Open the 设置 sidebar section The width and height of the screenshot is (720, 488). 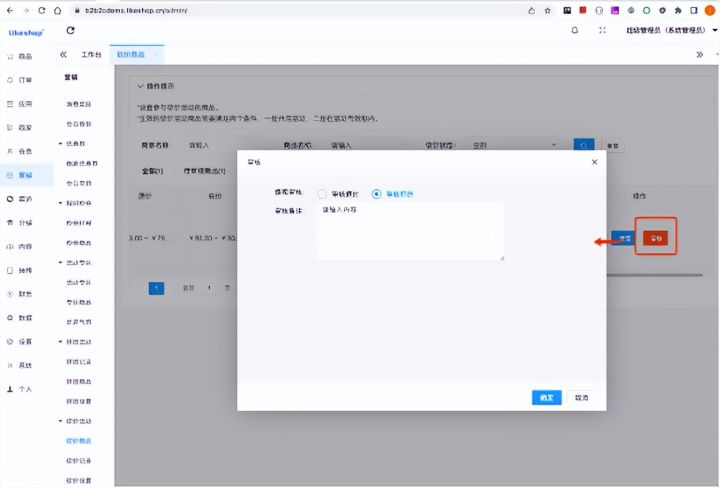pos(20,342)
